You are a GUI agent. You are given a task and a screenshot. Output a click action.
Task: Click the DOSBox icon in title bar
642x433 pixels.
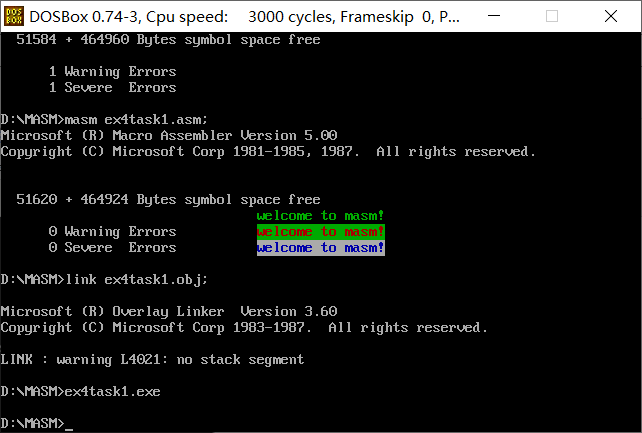tap(14, 16)
